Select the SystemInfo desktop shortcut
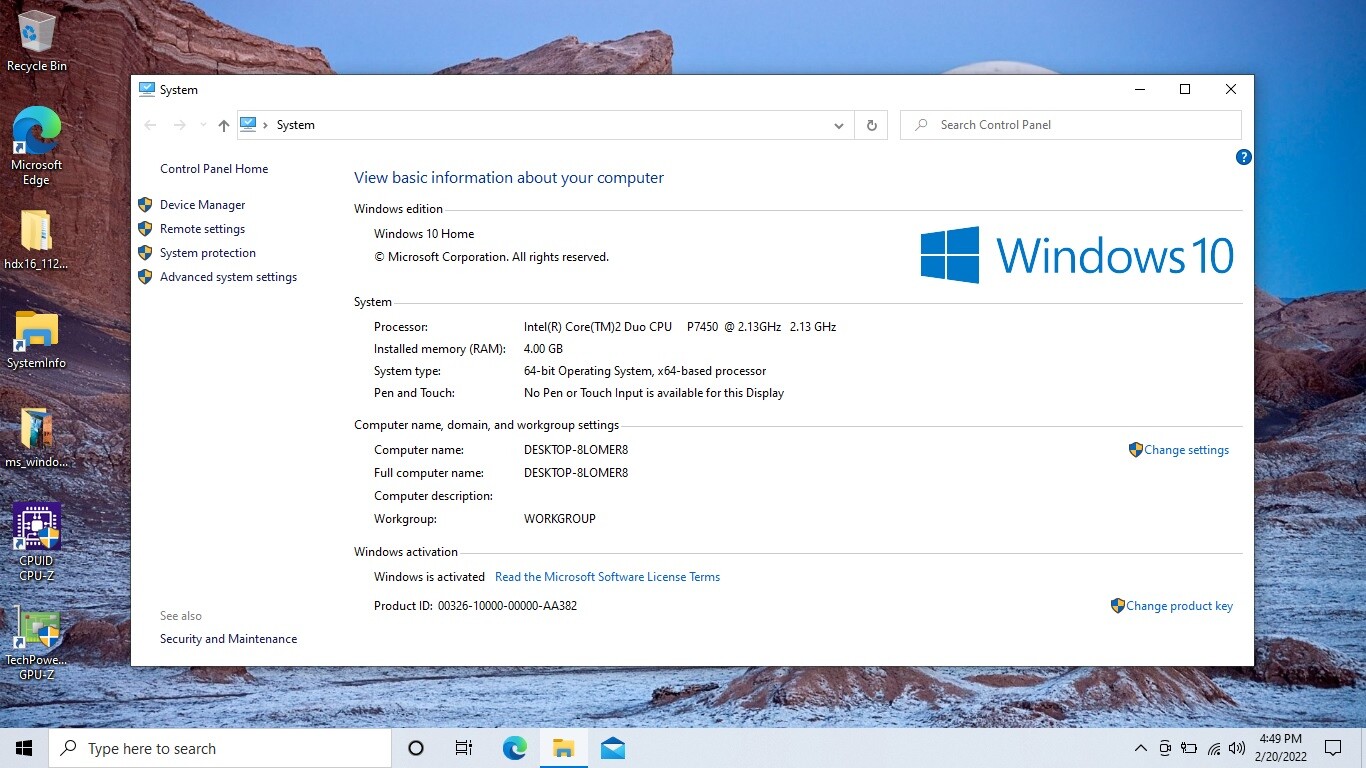 click(37, 340)
